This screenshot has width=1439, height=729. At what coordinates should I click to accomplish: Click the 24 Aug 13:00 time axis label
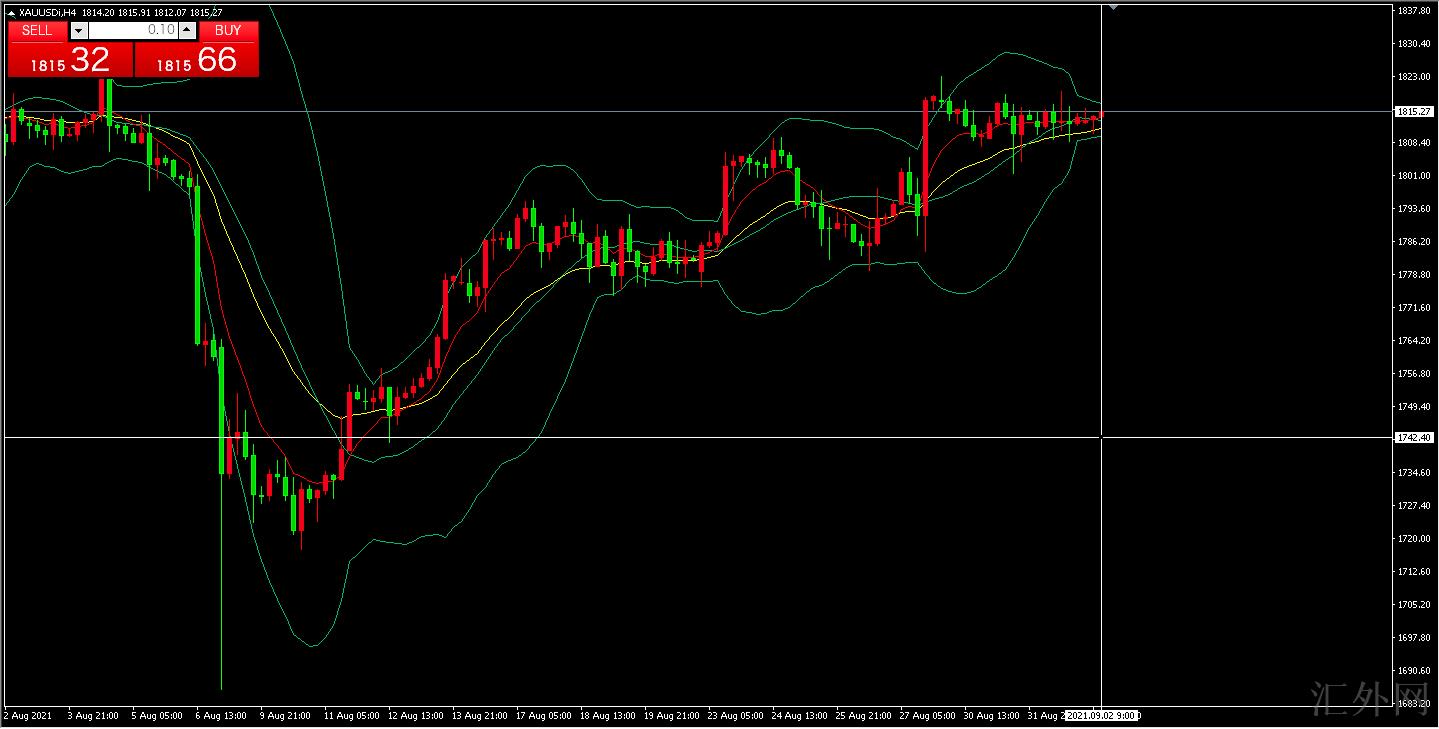[799, 716]
